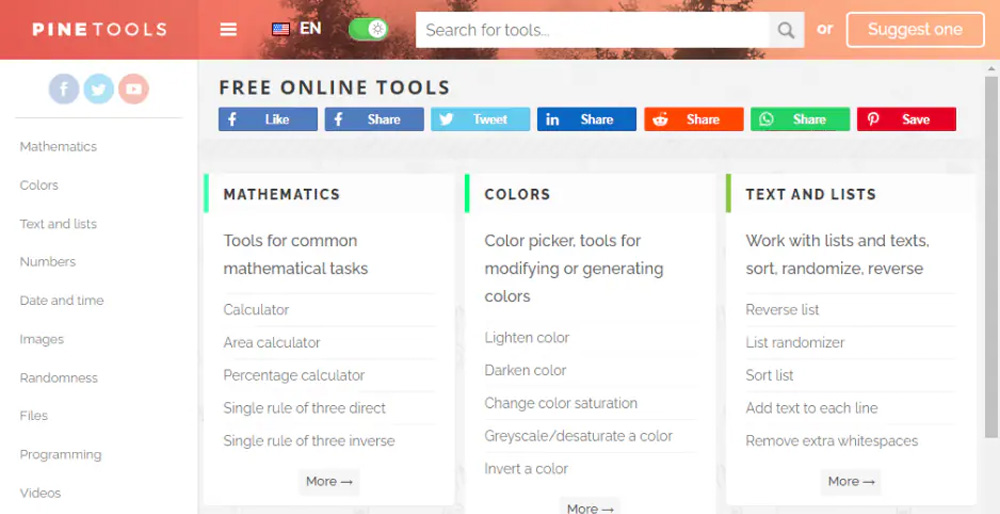Click More in Text and lists card
This screenshot has height=514, width=1000.
tap(851, 481)
